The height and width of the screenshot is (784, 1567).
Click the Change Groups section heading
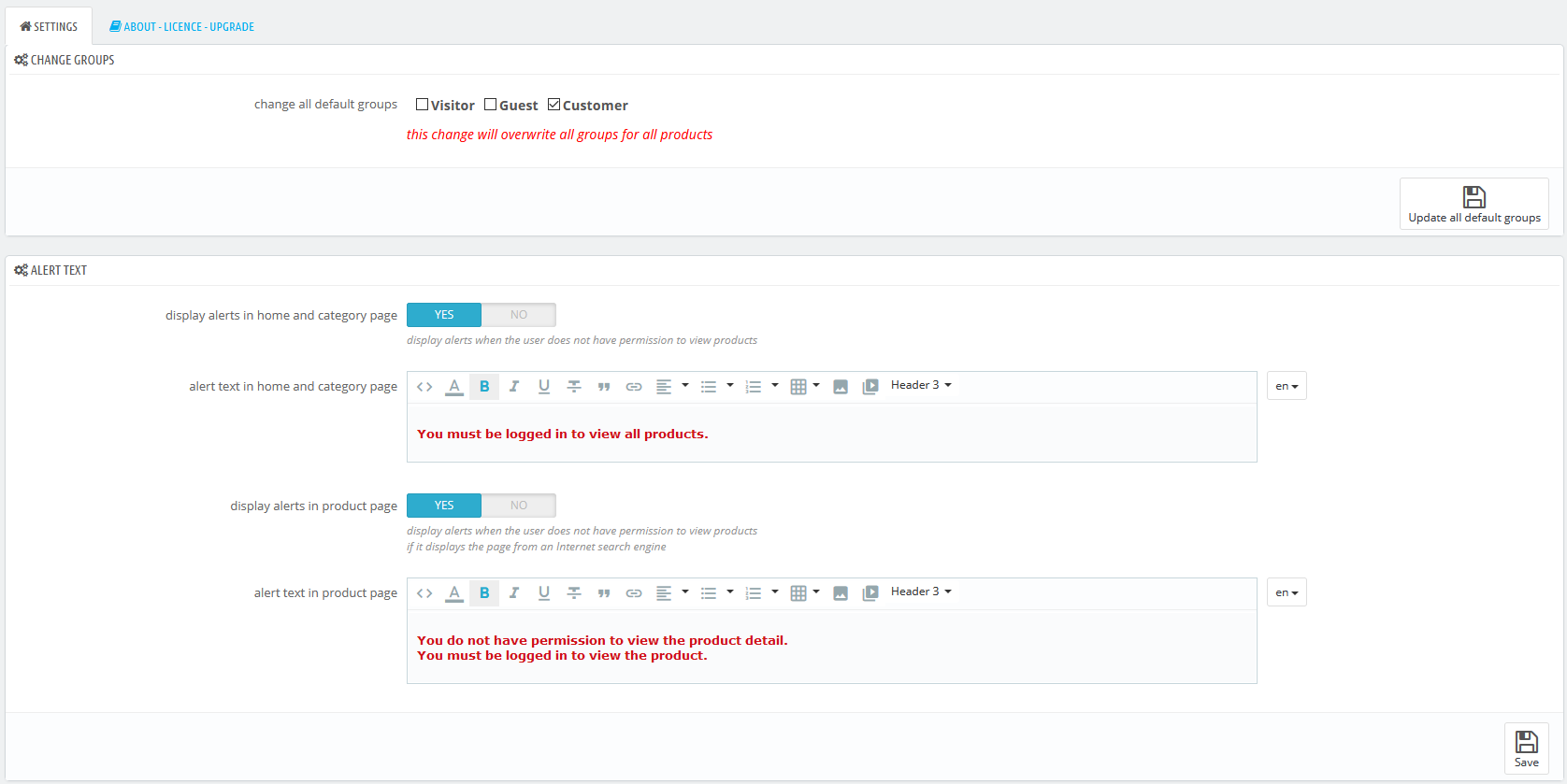65,60
